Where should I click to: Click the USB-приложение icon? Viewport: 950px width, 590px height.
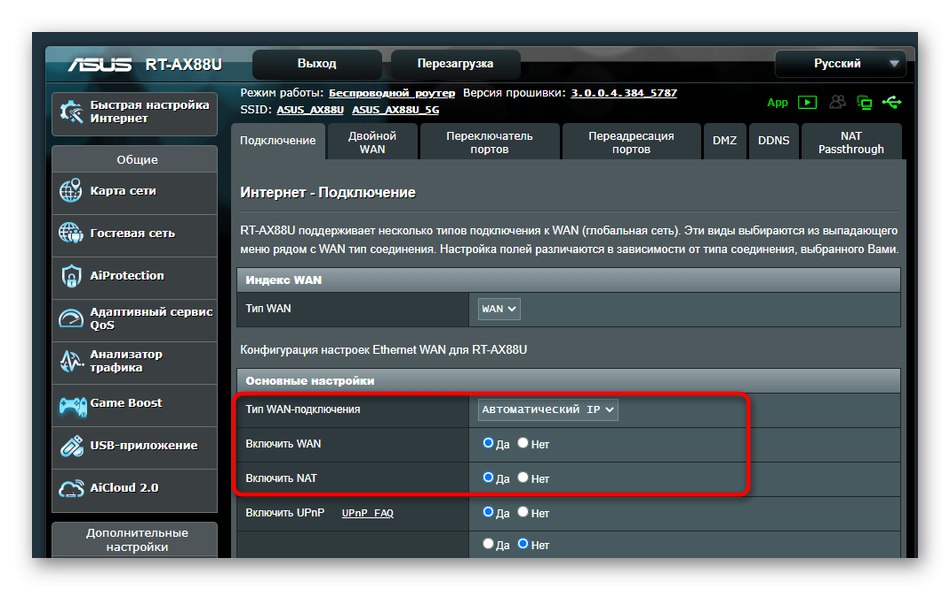[71, 446]
